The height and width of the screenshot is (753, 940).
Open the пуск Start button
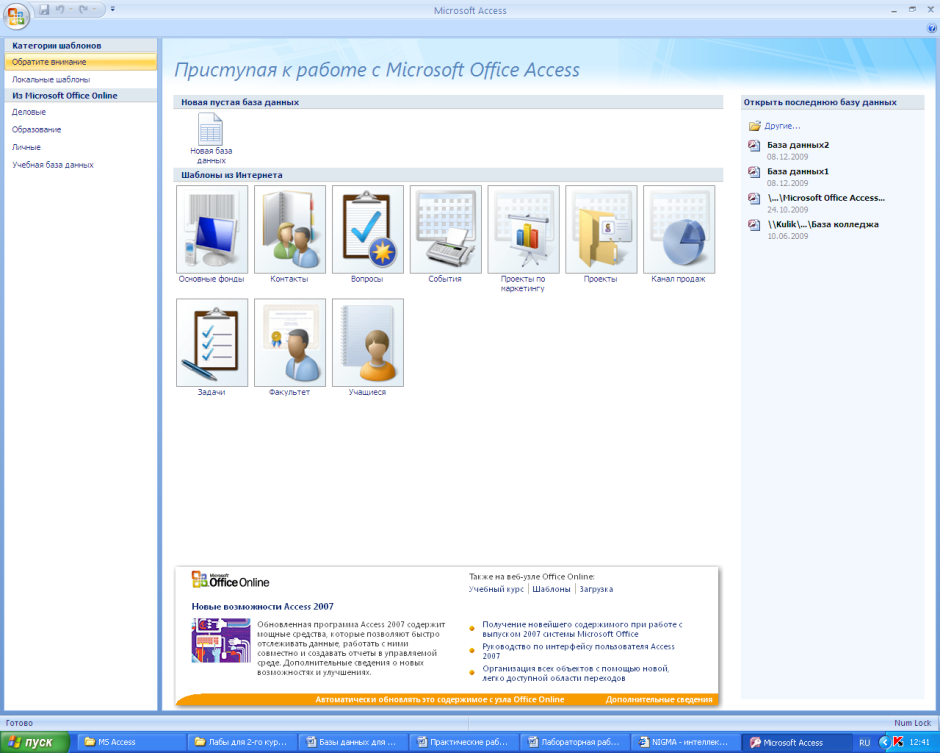(x=34, y=742)
